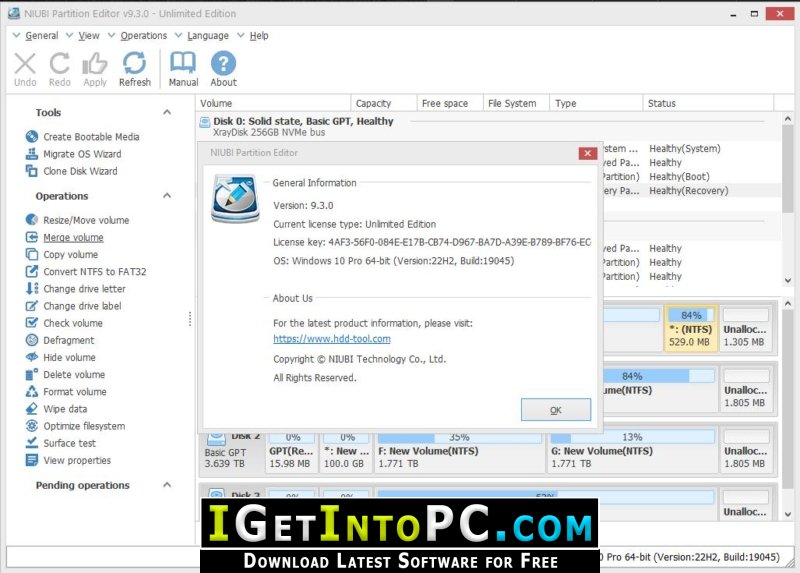Image resolution: width=800 pixels, height=573 pixels.
Task: Collapse the Operations section
Action: coord(167,196)
